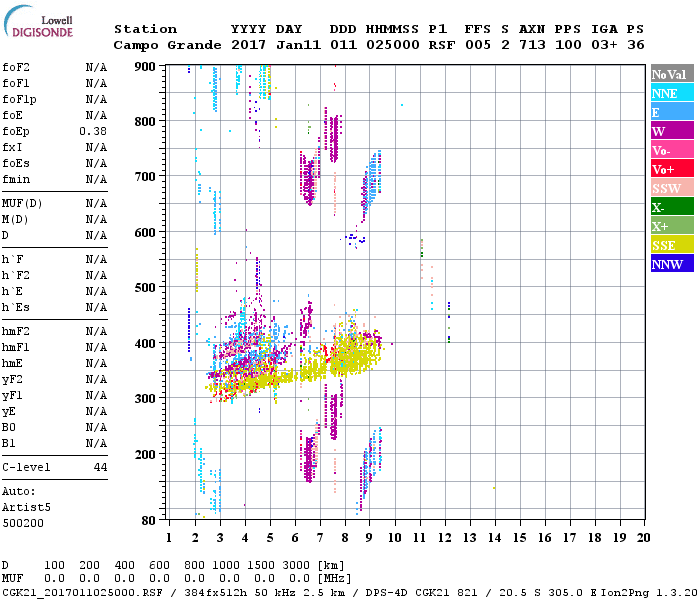Pick the E light-blue legend swatch
The width and height of the screenshot is (700, 600).
[669, 112]
